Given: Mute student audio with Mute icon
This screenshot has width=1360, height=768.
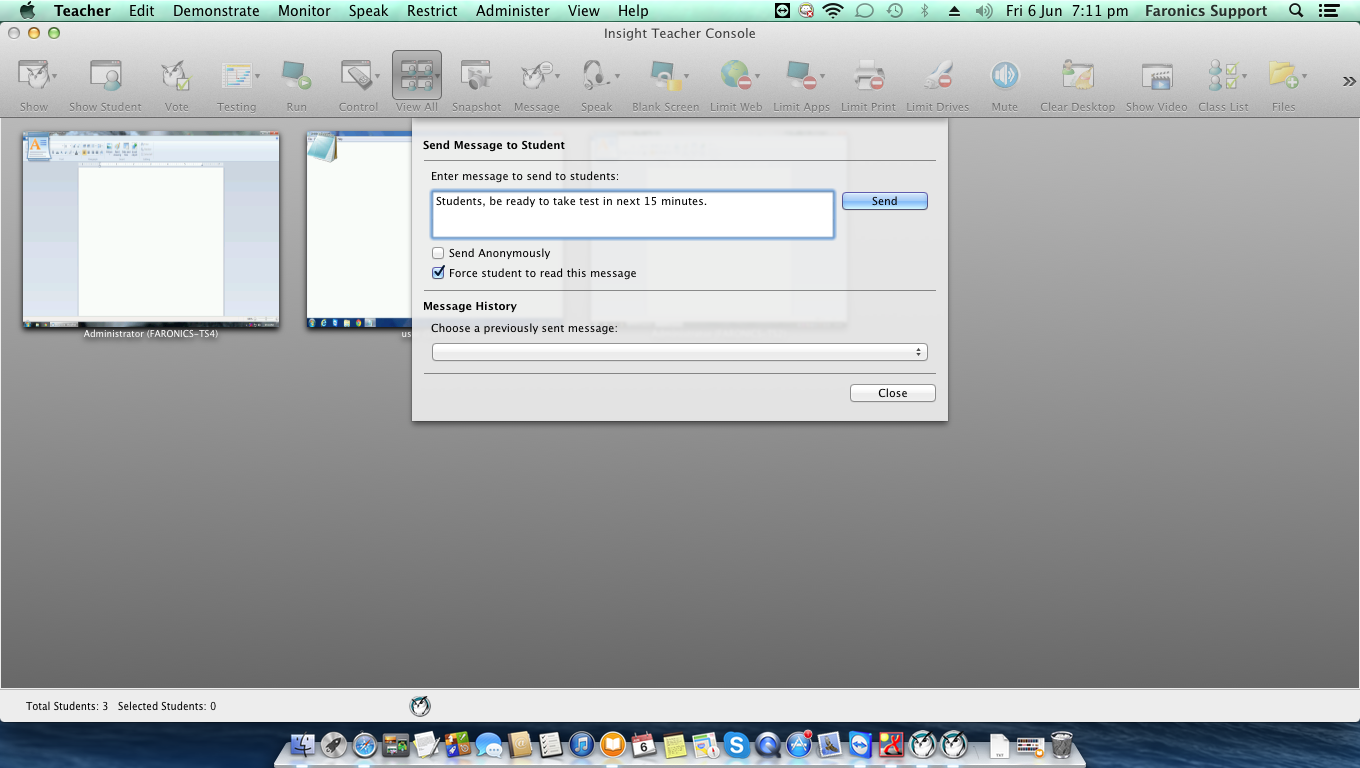Looking at the screenshot, I should (1004, 78).
